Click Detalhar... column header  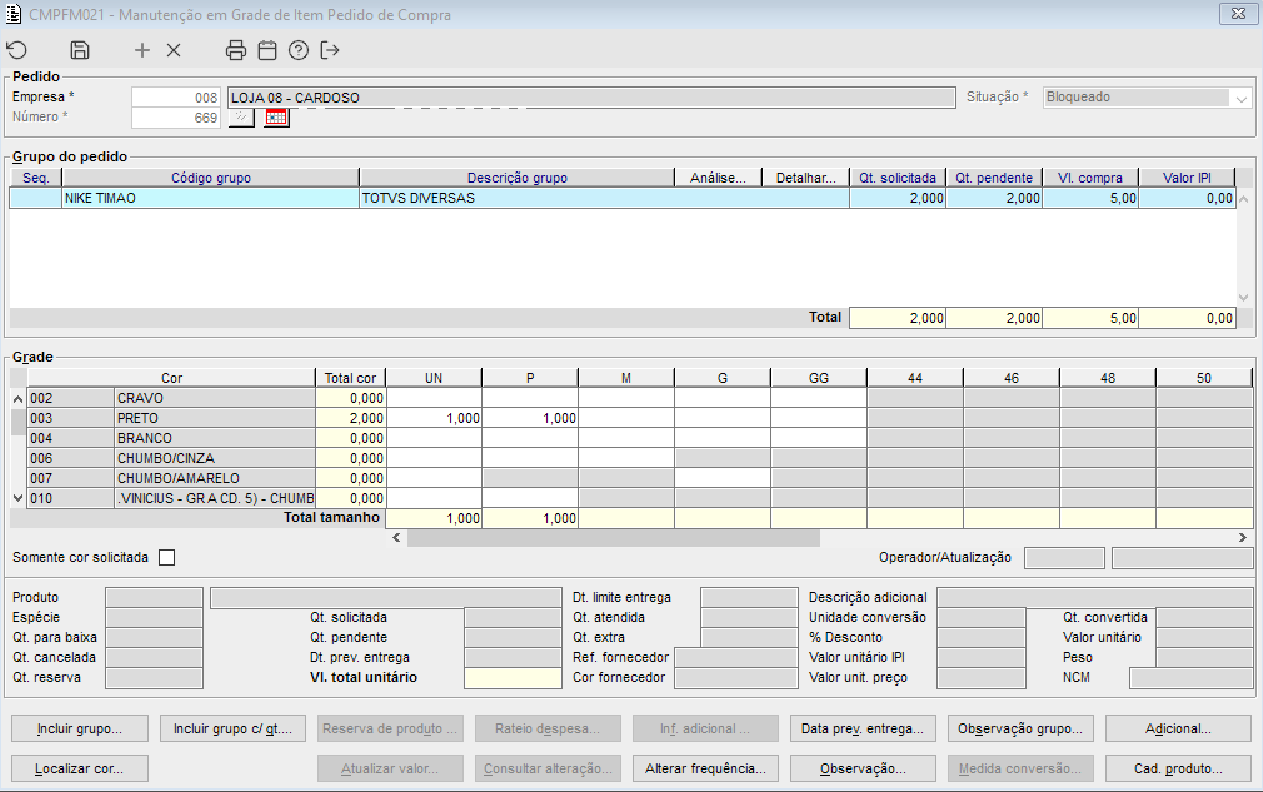[x=806, y=178]
